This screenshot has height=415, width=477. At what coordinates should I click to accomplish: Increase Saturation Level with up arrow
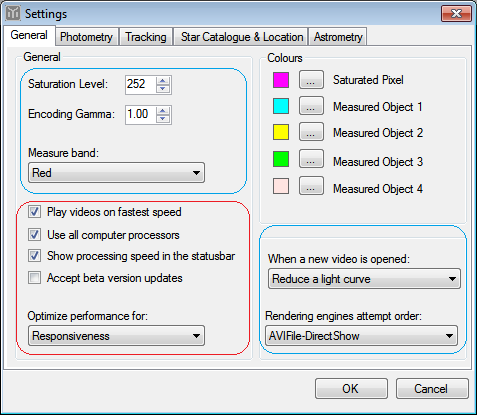(x=163, y=80)
